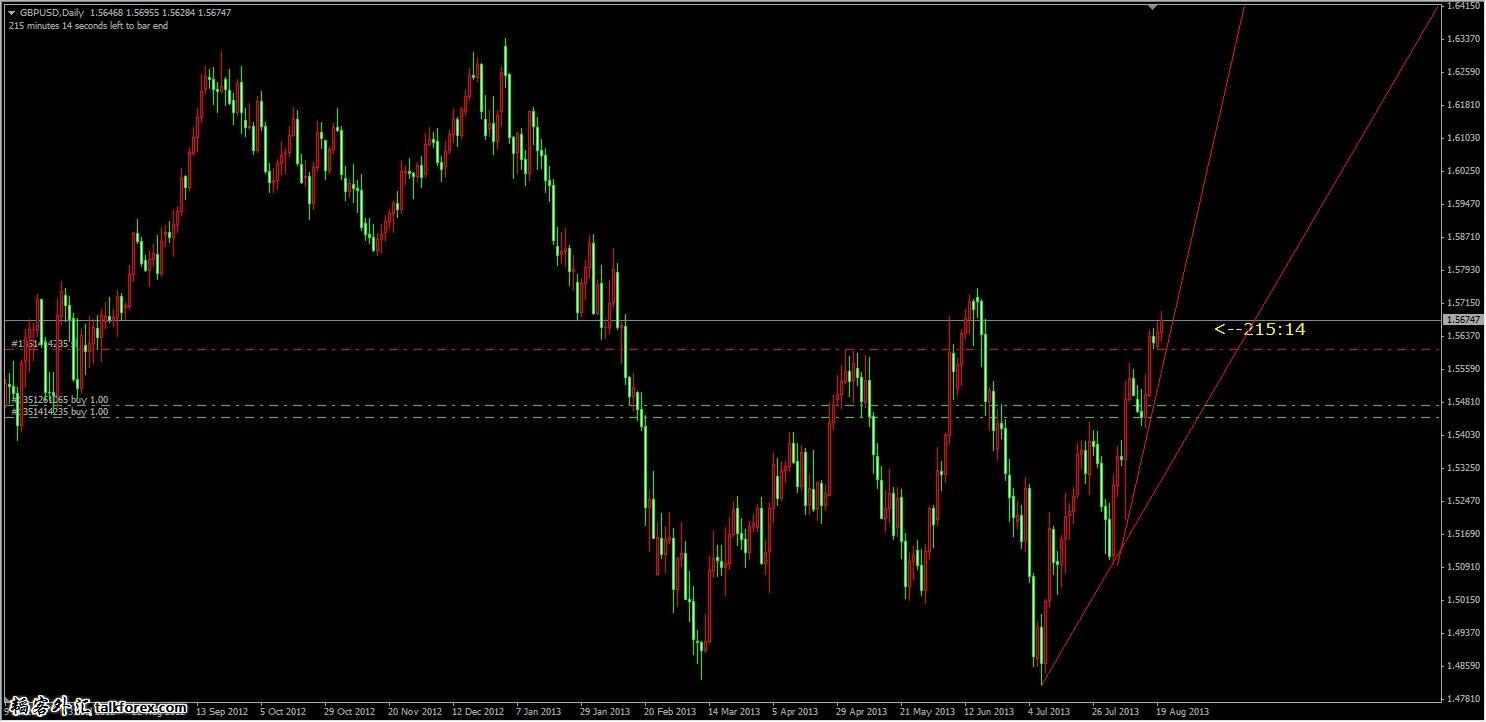Viewport: 1486px width, 722px height.
Task: Click the 1.48590 price scale label
Action: [x=1464, y=666]
